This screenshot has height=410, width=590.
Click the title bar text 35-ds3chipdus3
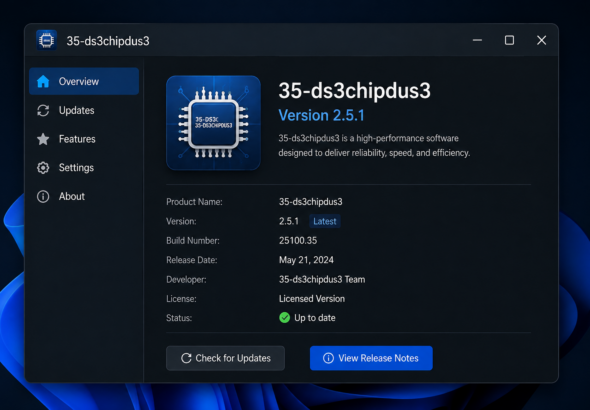click(108, 41)
